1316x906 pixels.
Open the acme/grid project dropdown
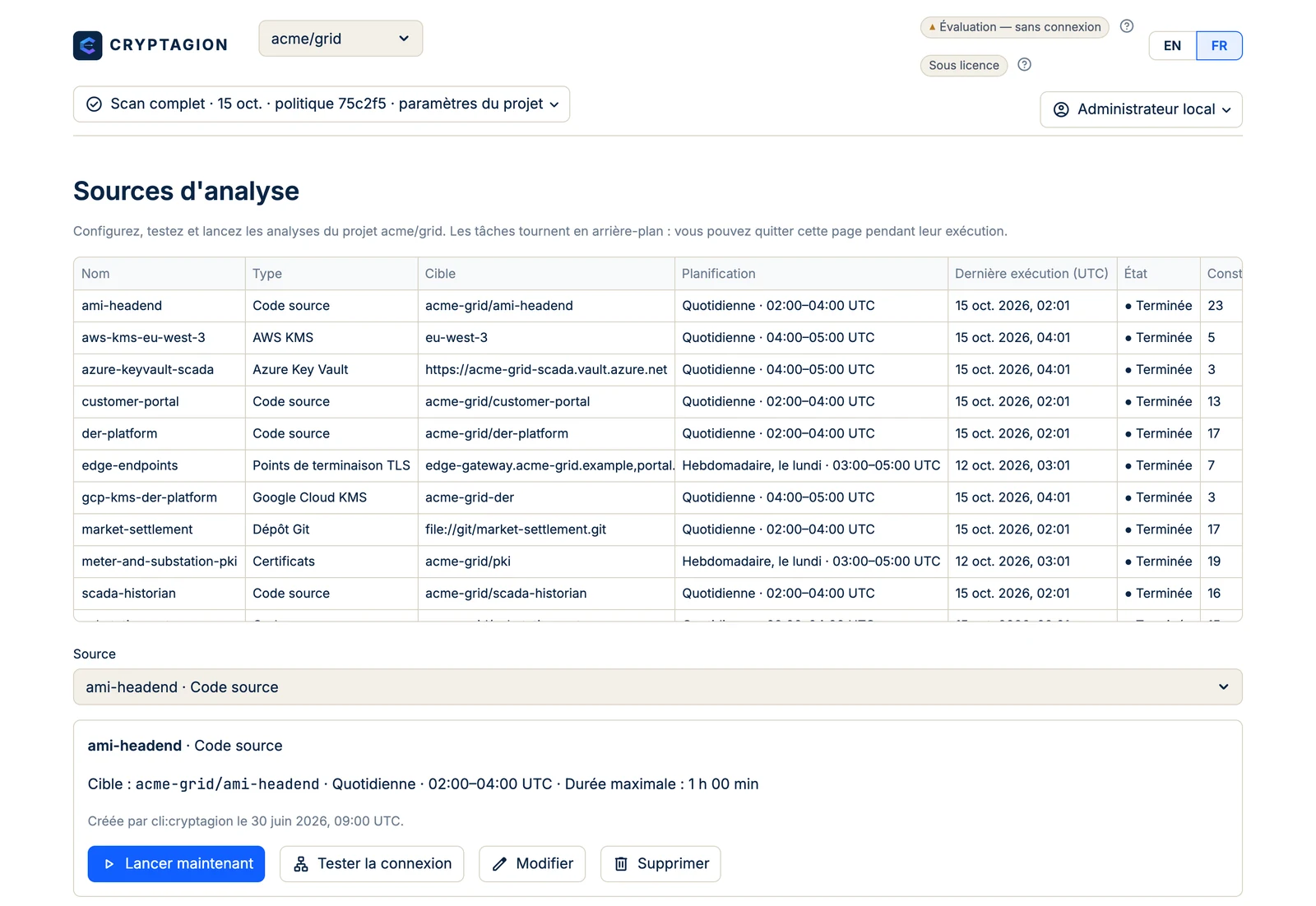coord(341,39)
